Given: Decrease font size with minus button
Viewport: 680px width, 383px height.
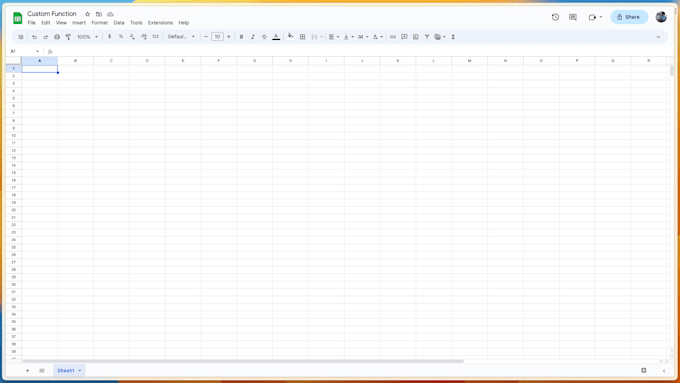Looking at the screenshot, I should point(206,37).
